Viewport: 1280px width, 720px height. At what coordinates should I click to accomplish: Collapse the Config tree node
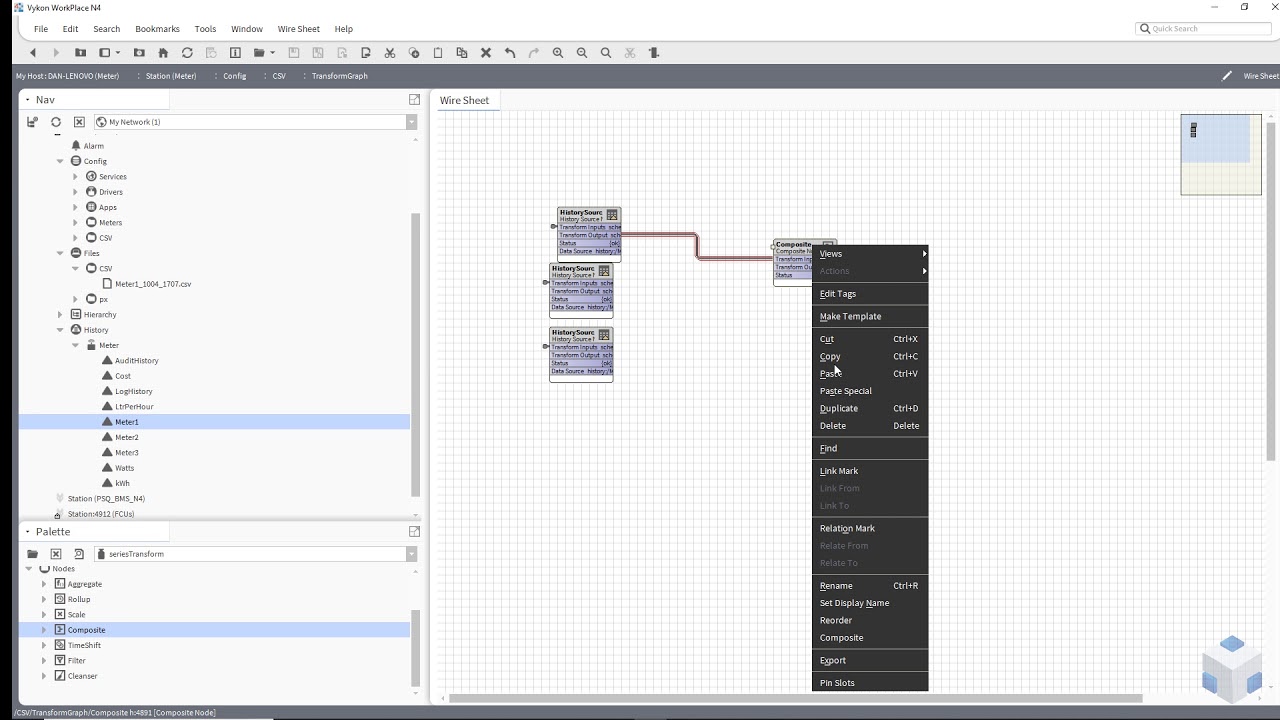click(x=60, y=161)
